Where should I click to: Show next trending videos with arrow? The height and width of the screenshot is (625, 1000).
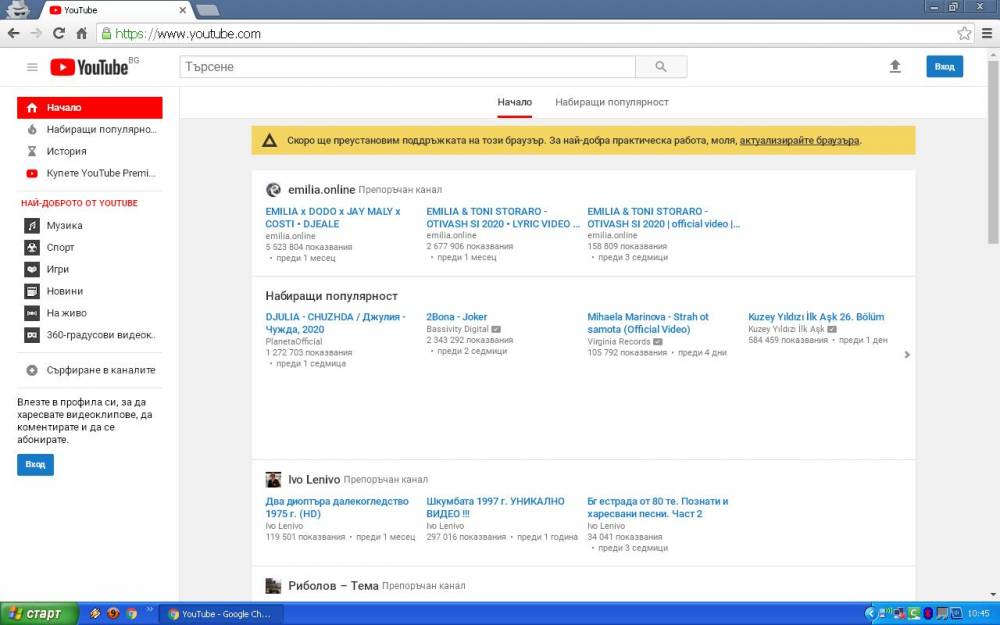click(907, 355)
